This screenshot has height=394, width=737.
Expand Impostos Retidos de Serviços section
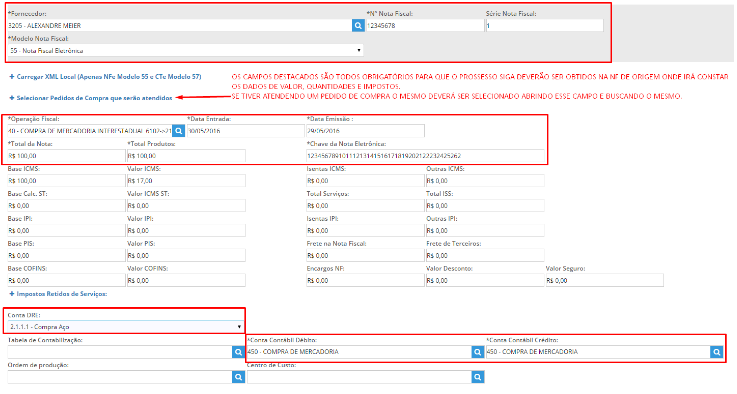(x=58, y=294)
